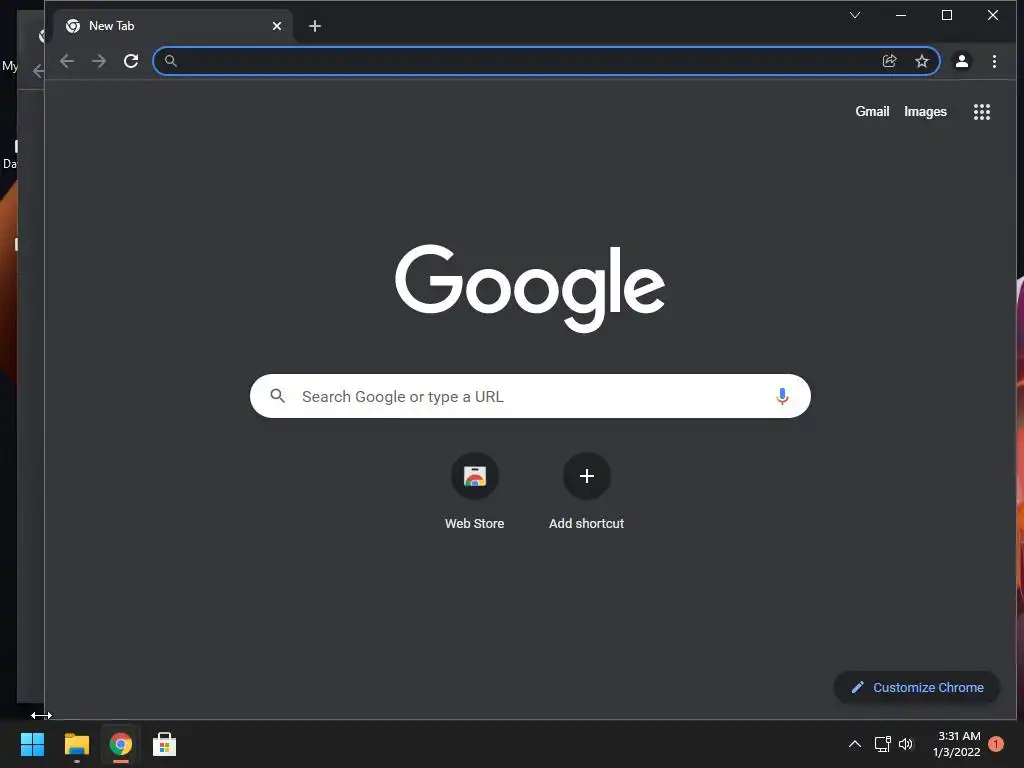Minimize the Chrome window
Screen dimensions: 1024x768
click(901, 15)
